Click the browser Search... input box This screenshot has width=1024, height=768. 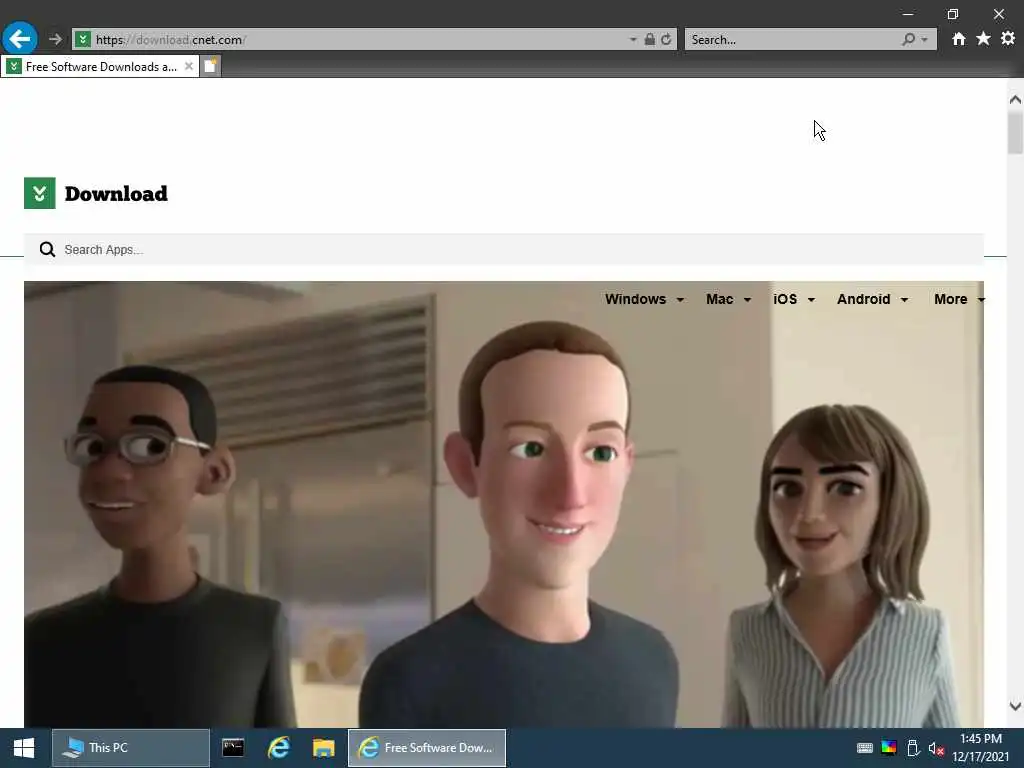pos(793,40)
